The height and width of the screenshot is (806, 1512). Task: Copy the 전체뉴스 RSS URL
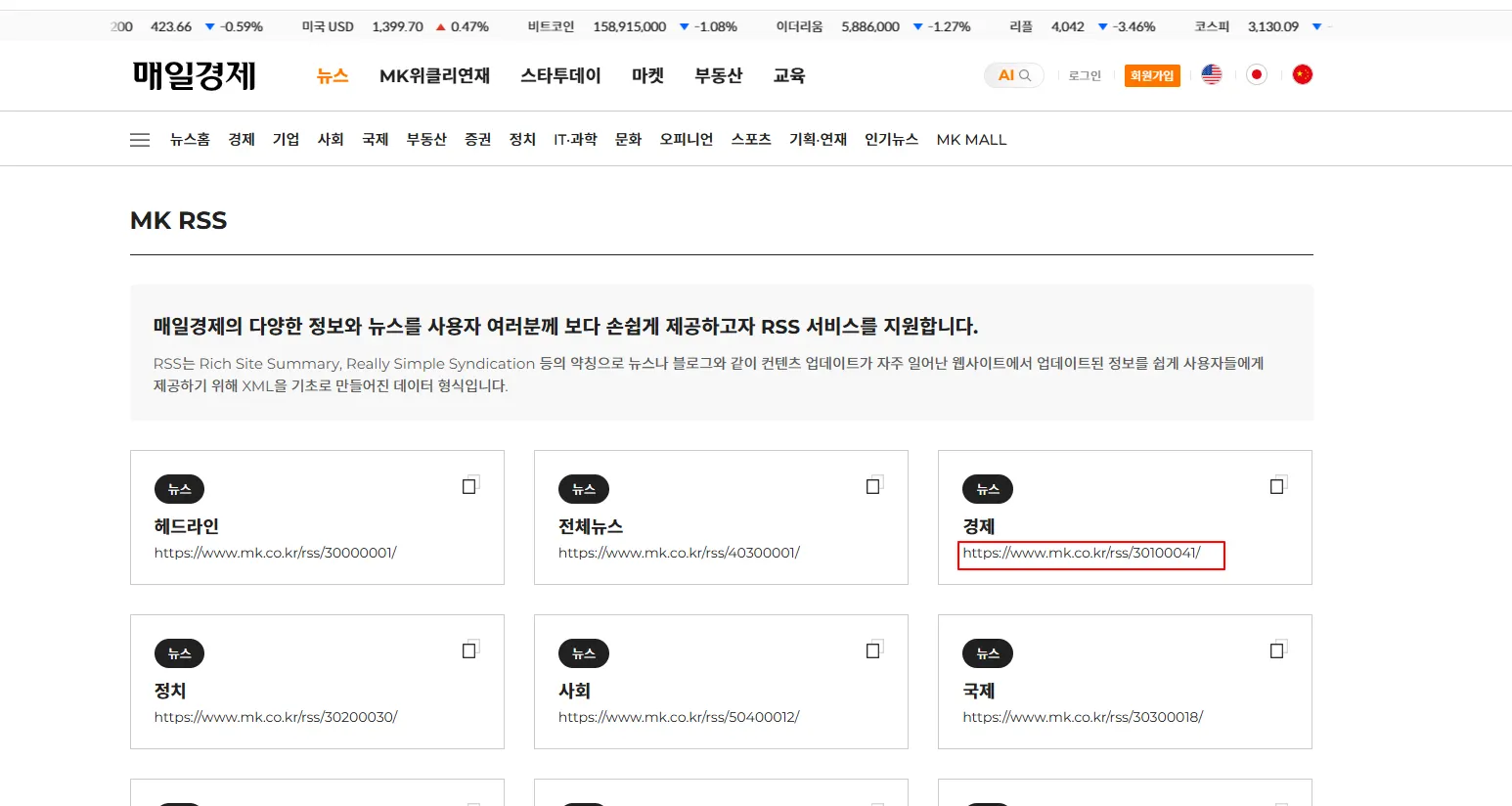[x=874, y=485]
